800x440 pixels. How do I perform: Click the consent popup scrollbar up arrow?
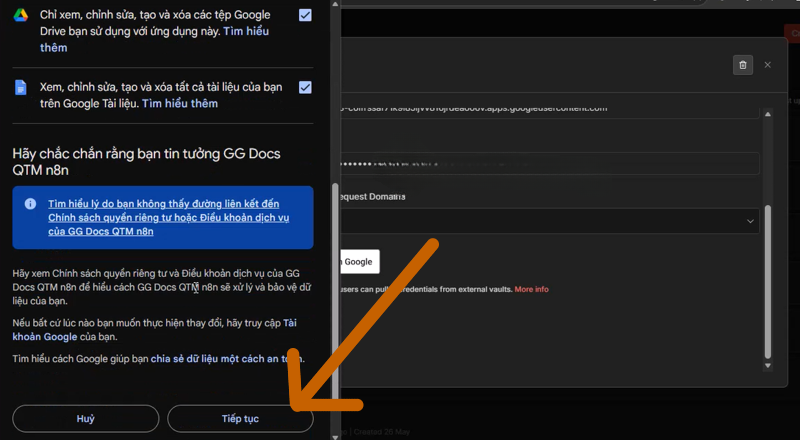point(335,4)
